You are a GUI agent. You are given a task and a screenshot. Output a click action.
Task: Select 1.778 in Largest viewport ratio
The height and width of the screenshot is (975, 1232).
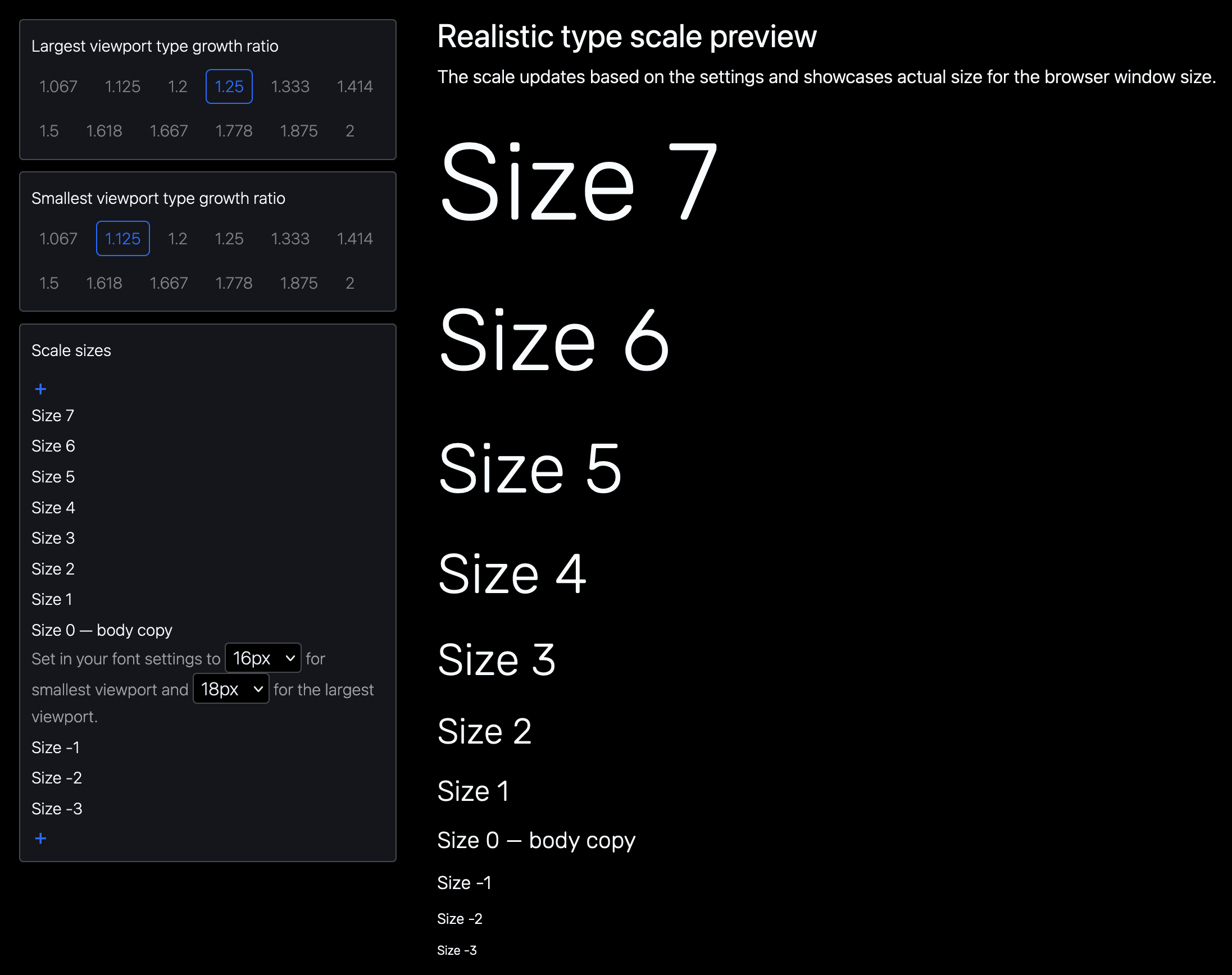(x=234, y=131)
